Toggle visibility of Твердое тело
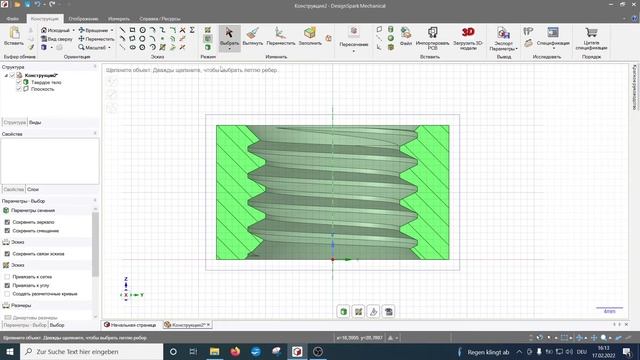640x360 pixels. click(x=19, y=82)
